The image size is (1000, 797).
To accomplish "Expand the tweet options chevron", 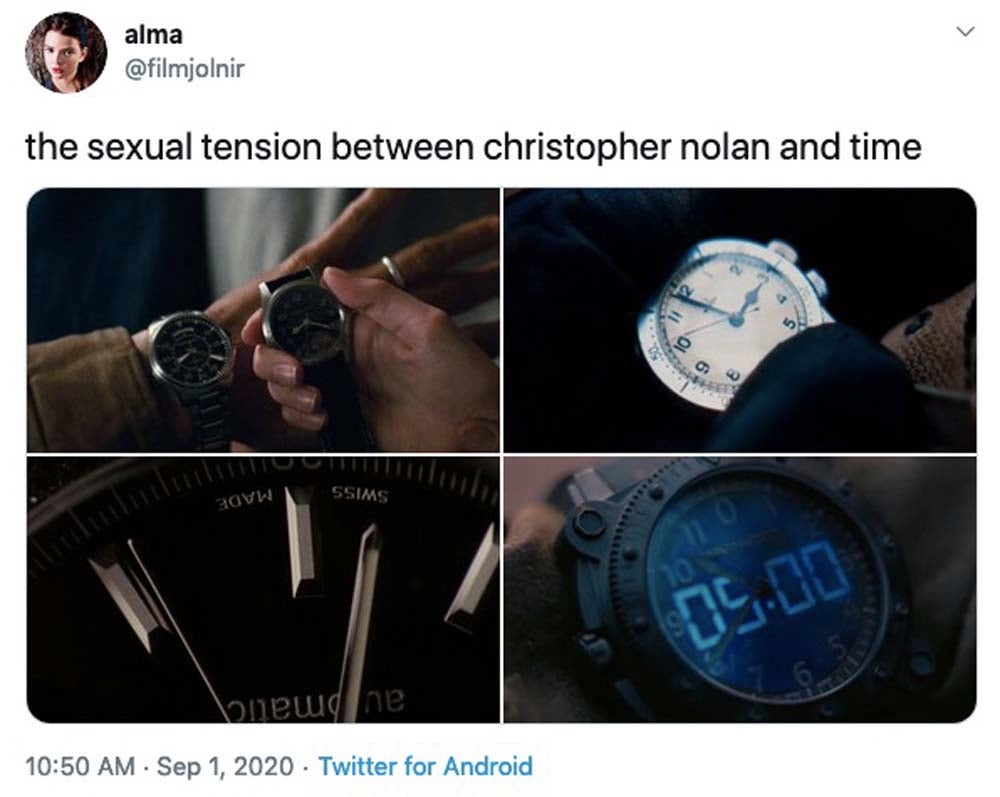I will (966, 31).
